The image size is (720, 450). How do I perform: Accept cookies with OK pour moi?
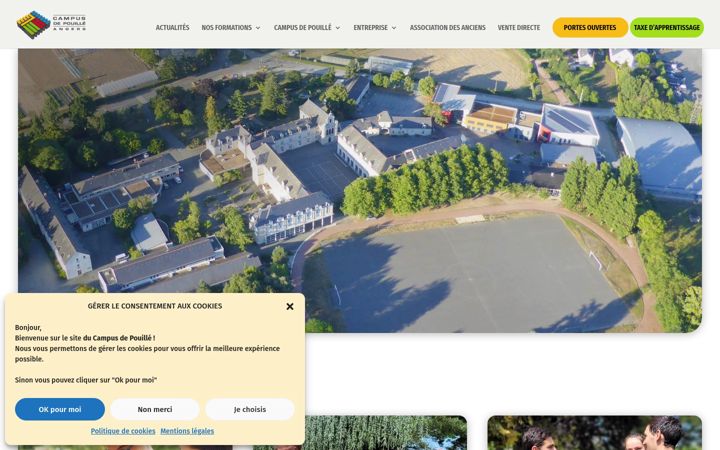click(x=60, y=409)
